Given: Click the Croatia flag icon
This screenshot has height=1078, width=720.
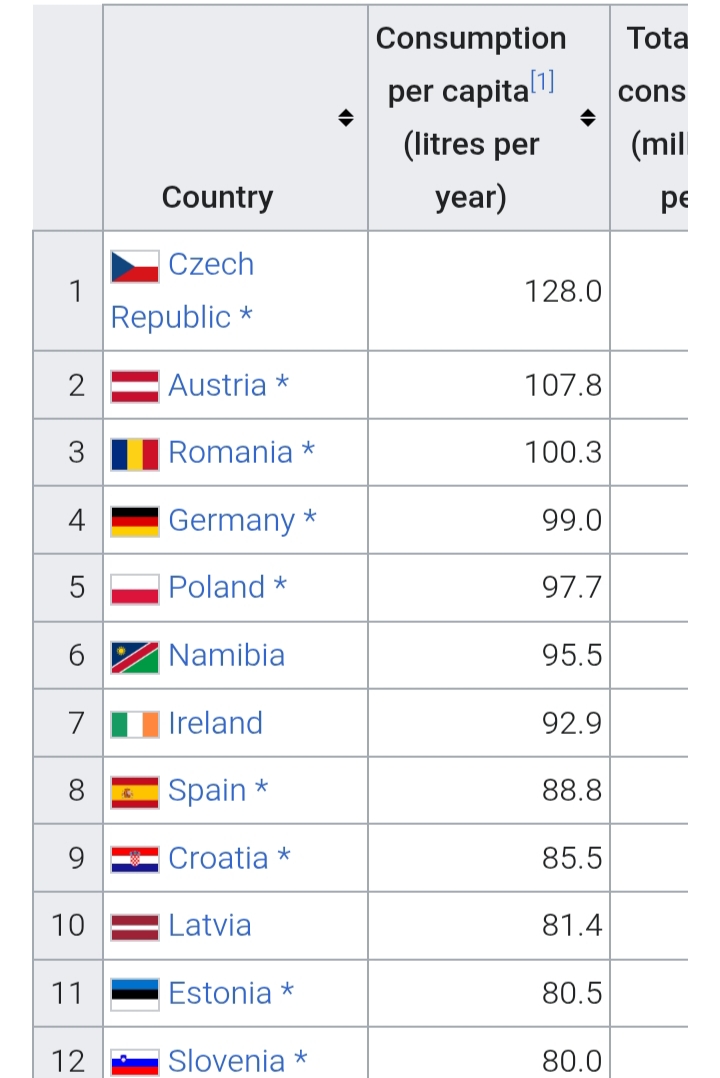Looking at the screenshot, I should point(135,859).
